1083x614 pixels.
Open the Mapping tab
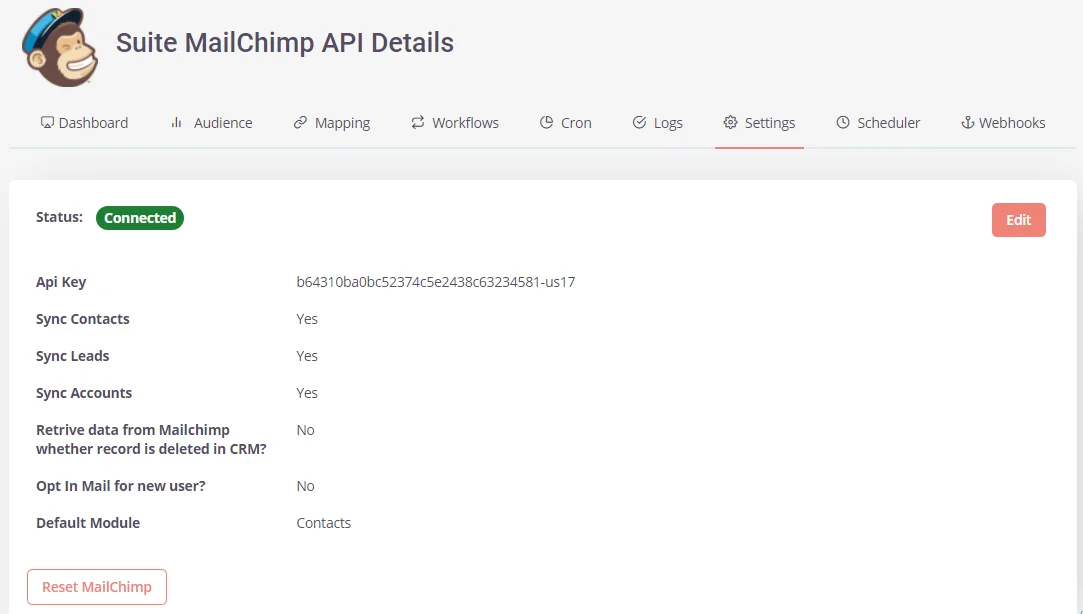pos(342,123)
